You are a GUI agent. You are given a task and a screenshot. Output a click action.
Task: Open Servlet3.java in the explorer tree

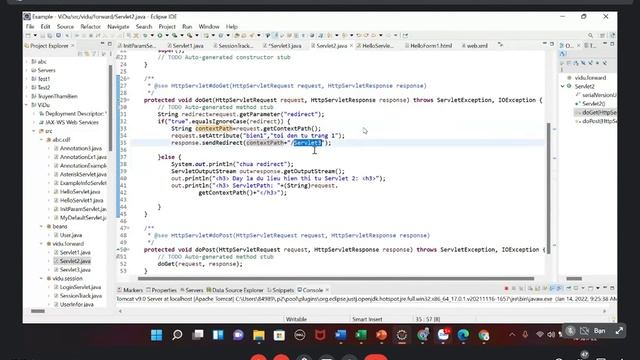tap(75, 270)
